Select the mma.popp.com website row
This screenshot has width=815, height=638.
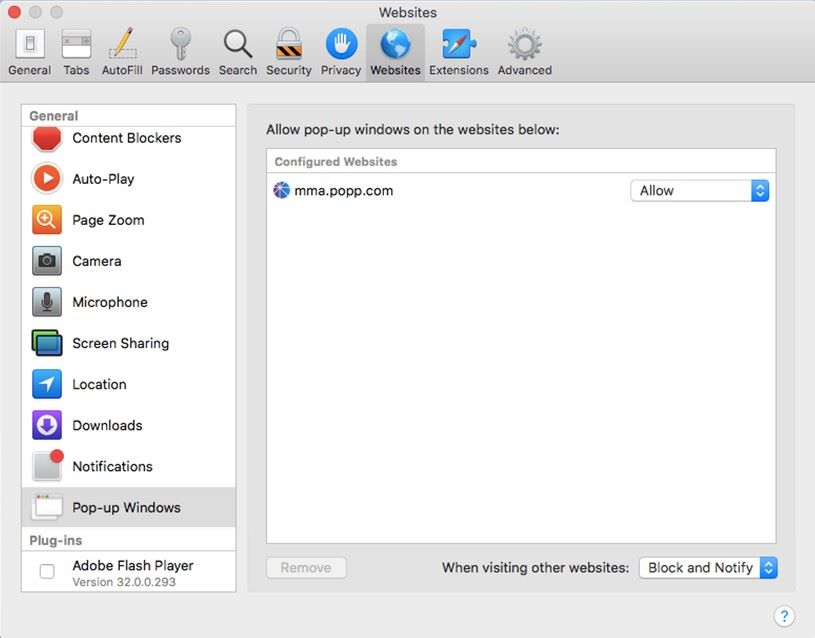(521, 191)
